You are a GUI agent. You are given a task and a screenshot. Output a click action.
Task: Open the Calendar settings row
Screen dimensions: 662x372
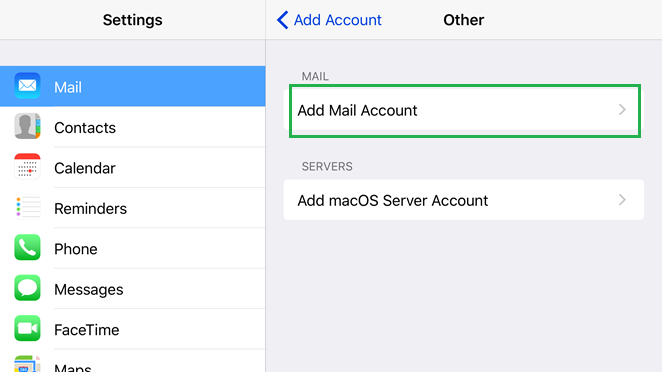[133, 167]
